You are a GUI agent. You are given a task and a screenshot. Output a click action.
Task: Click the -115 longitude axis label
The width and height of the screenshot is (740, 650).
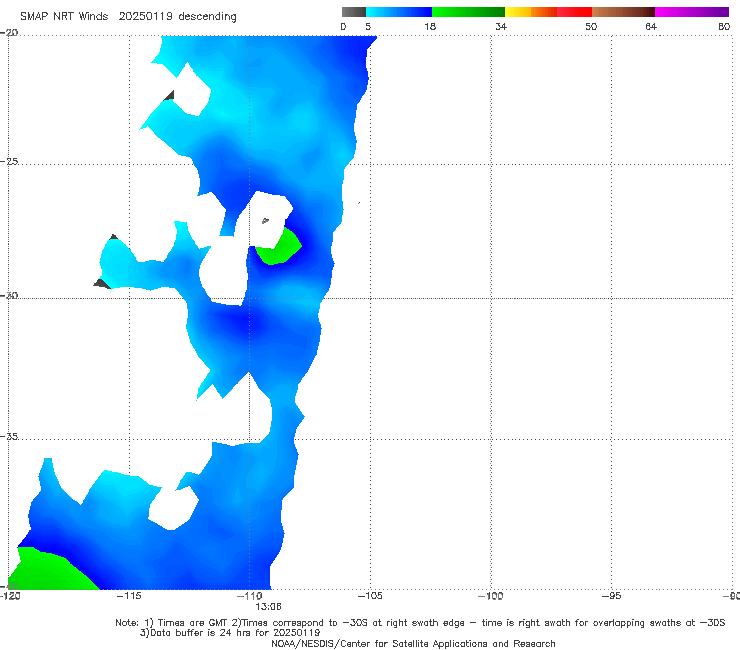[x=129, y=596]
